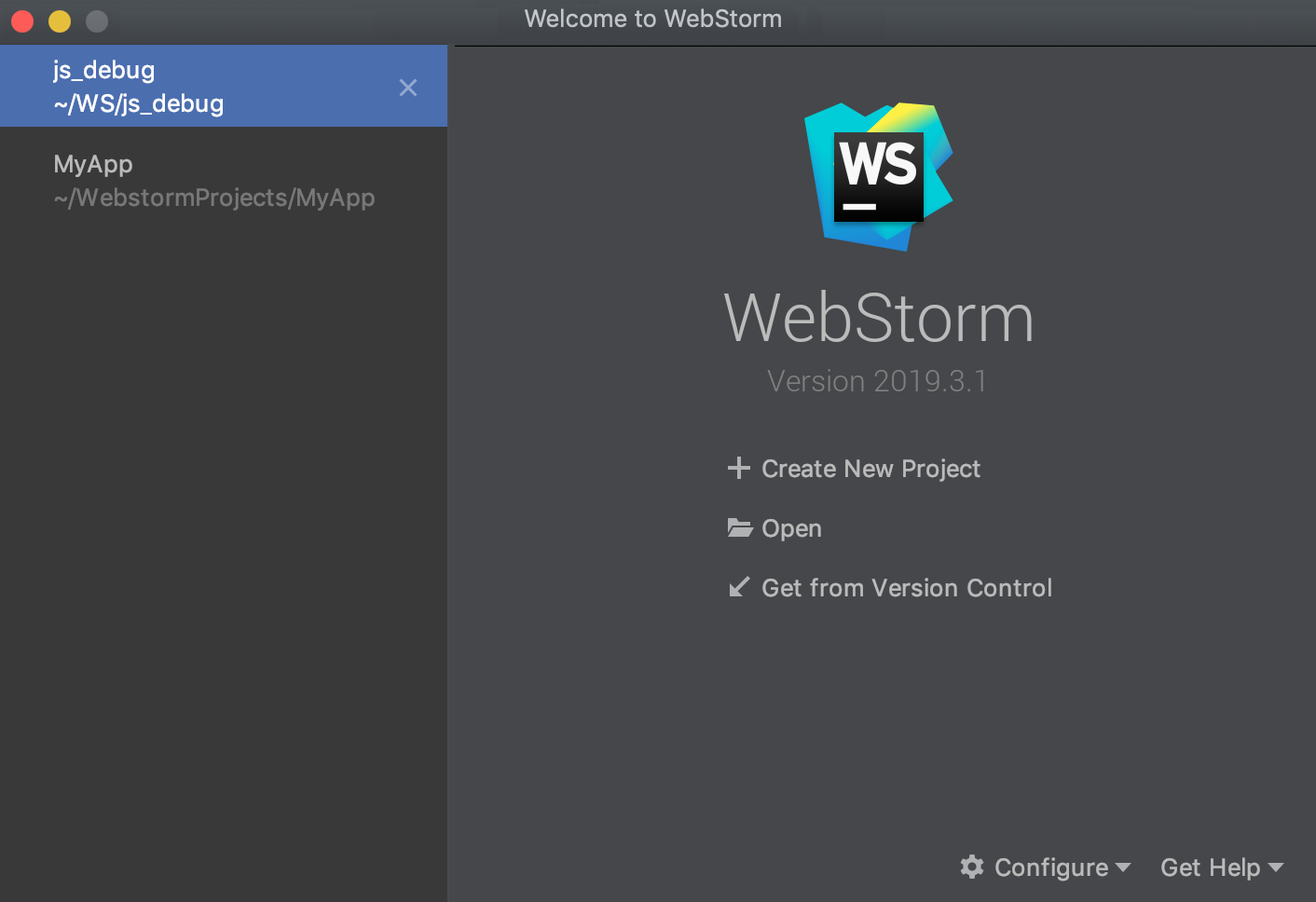This screenshot has height=902, width=1316.
Task: Open the js_debug recent project
Action: [224, 86]
